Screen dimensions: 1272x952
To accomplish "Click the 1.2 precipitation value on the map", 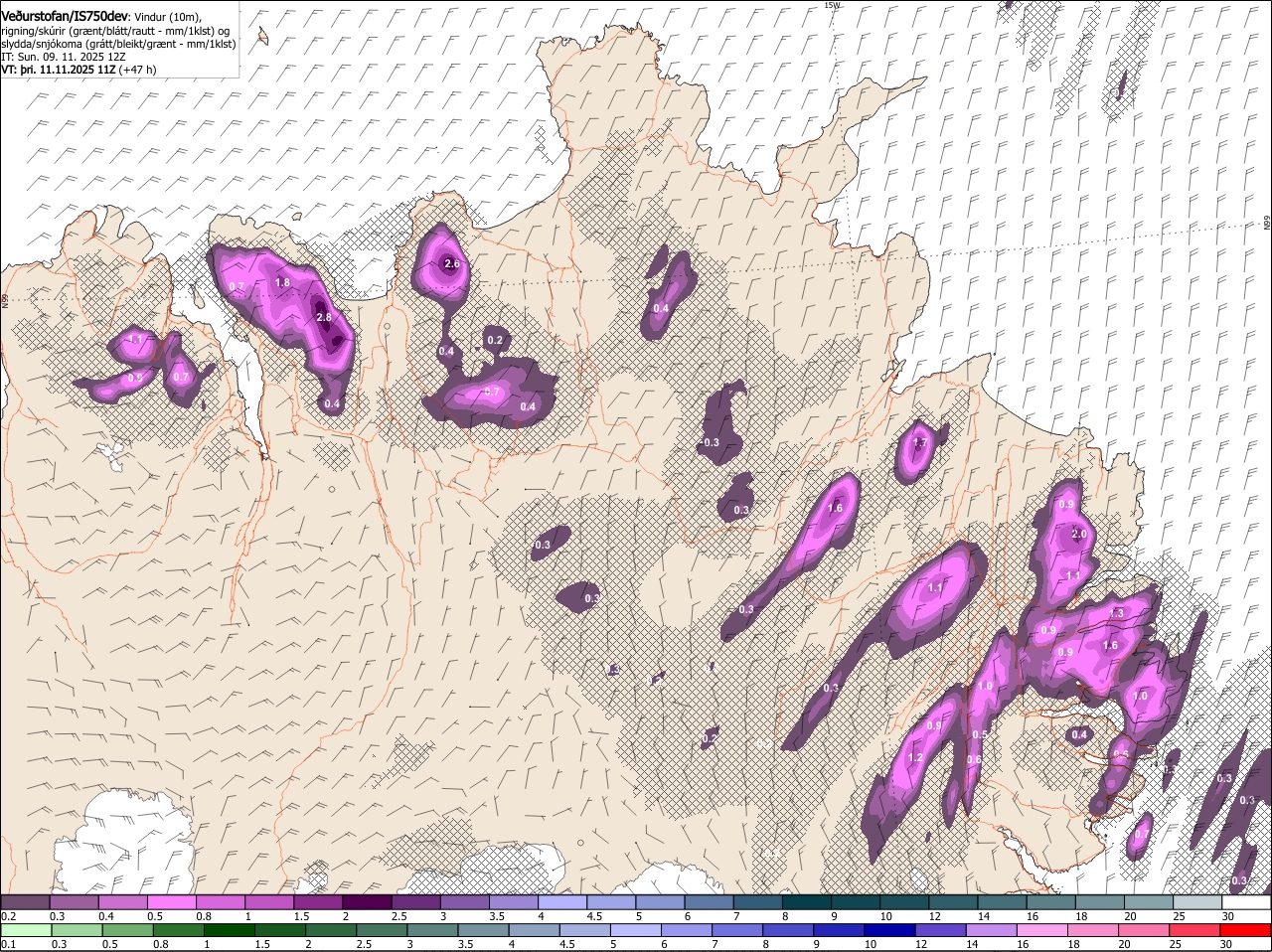I will pos(915,757).
